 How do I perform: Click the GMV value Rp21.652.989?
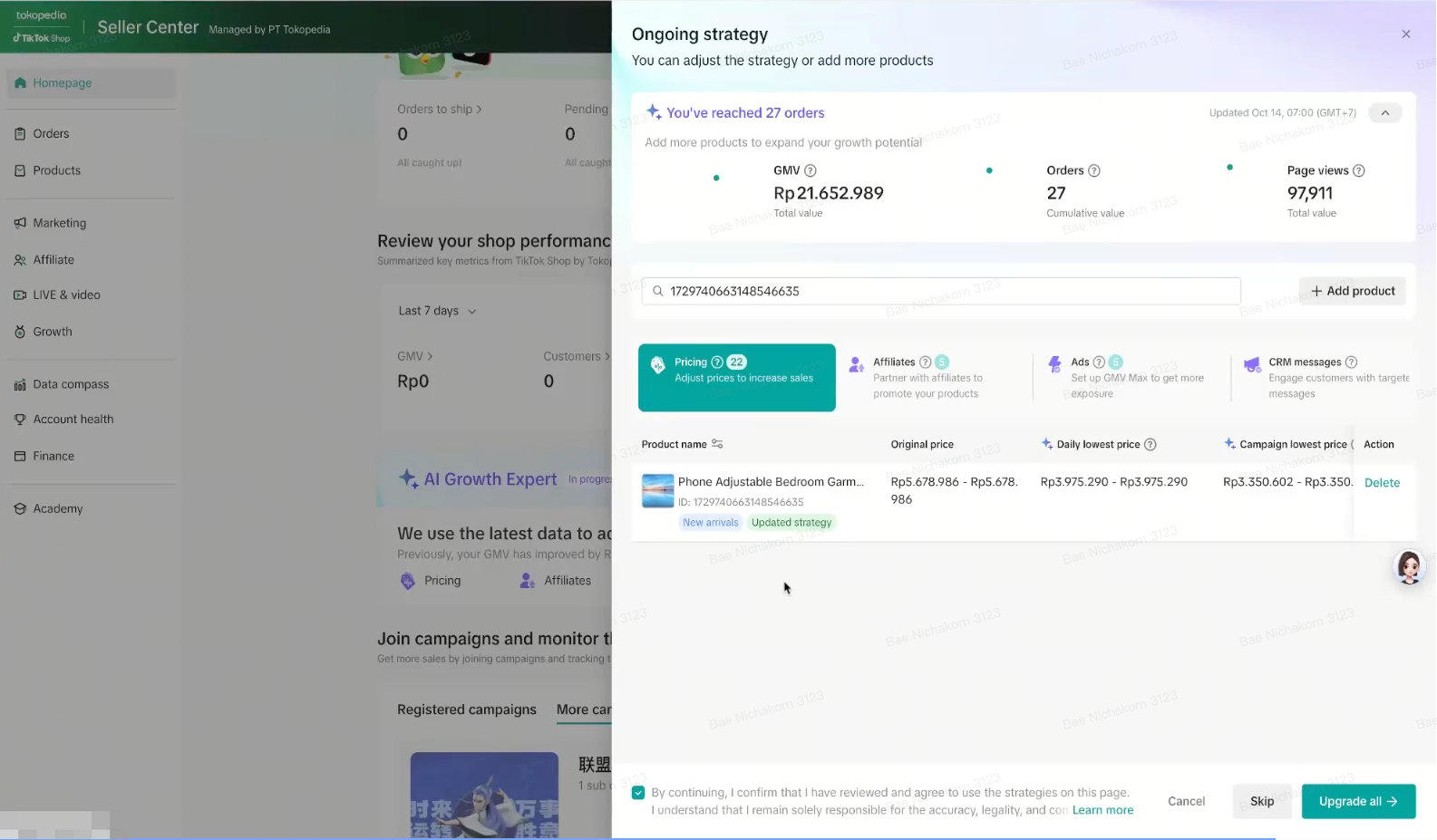[x=829, y=193]
